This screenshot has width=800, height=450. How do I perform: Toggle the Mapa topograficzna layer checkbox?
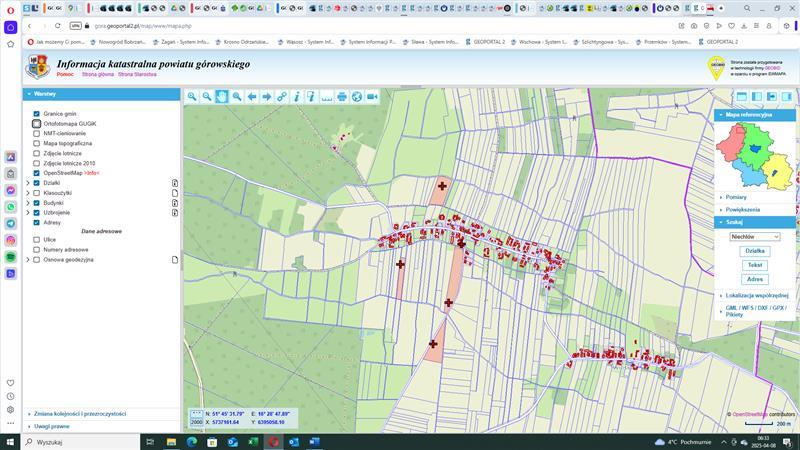[37, 143]
